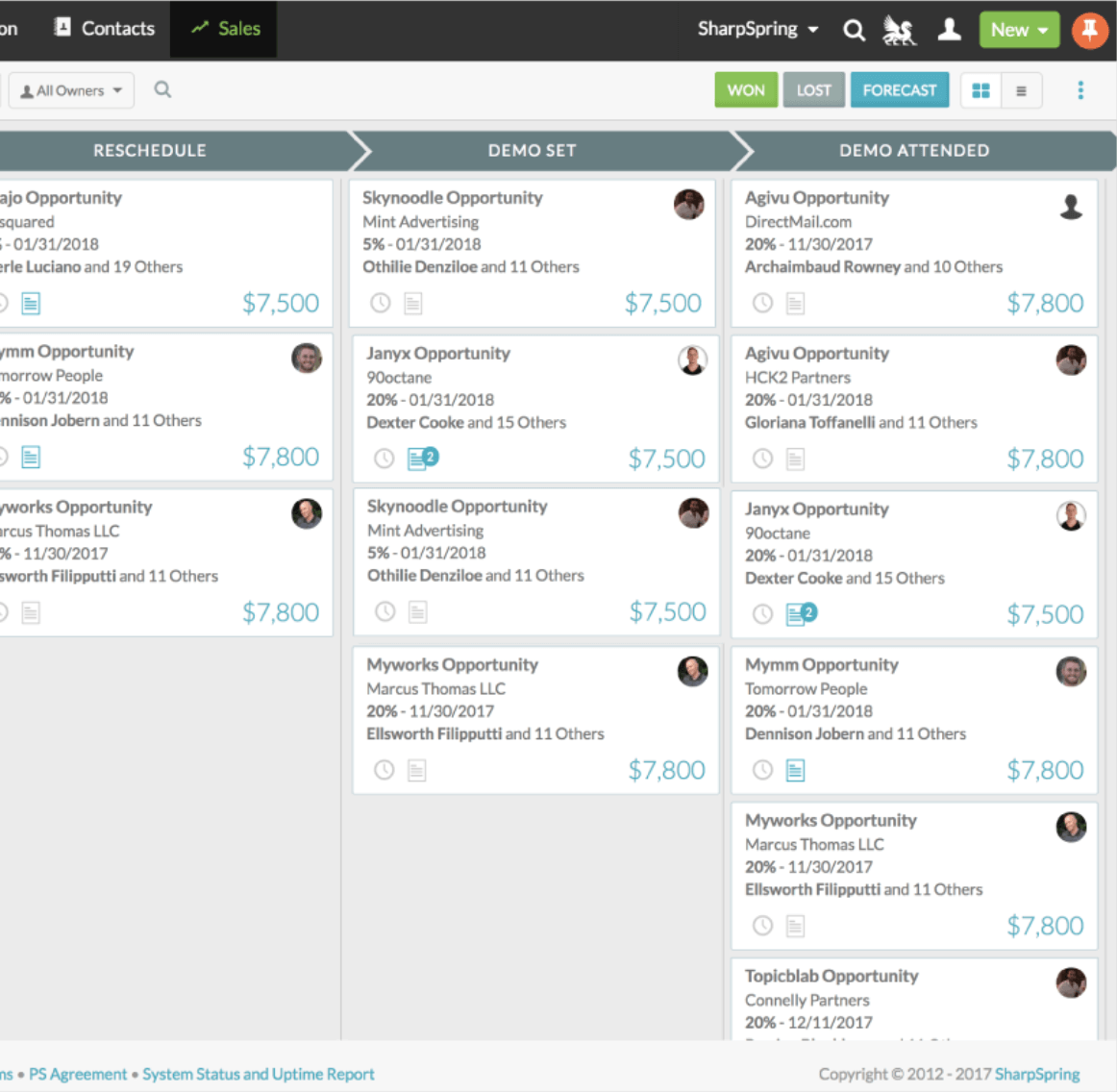
Task: Open Topicblab Opportunity card title
Action: tap(832, 976)
